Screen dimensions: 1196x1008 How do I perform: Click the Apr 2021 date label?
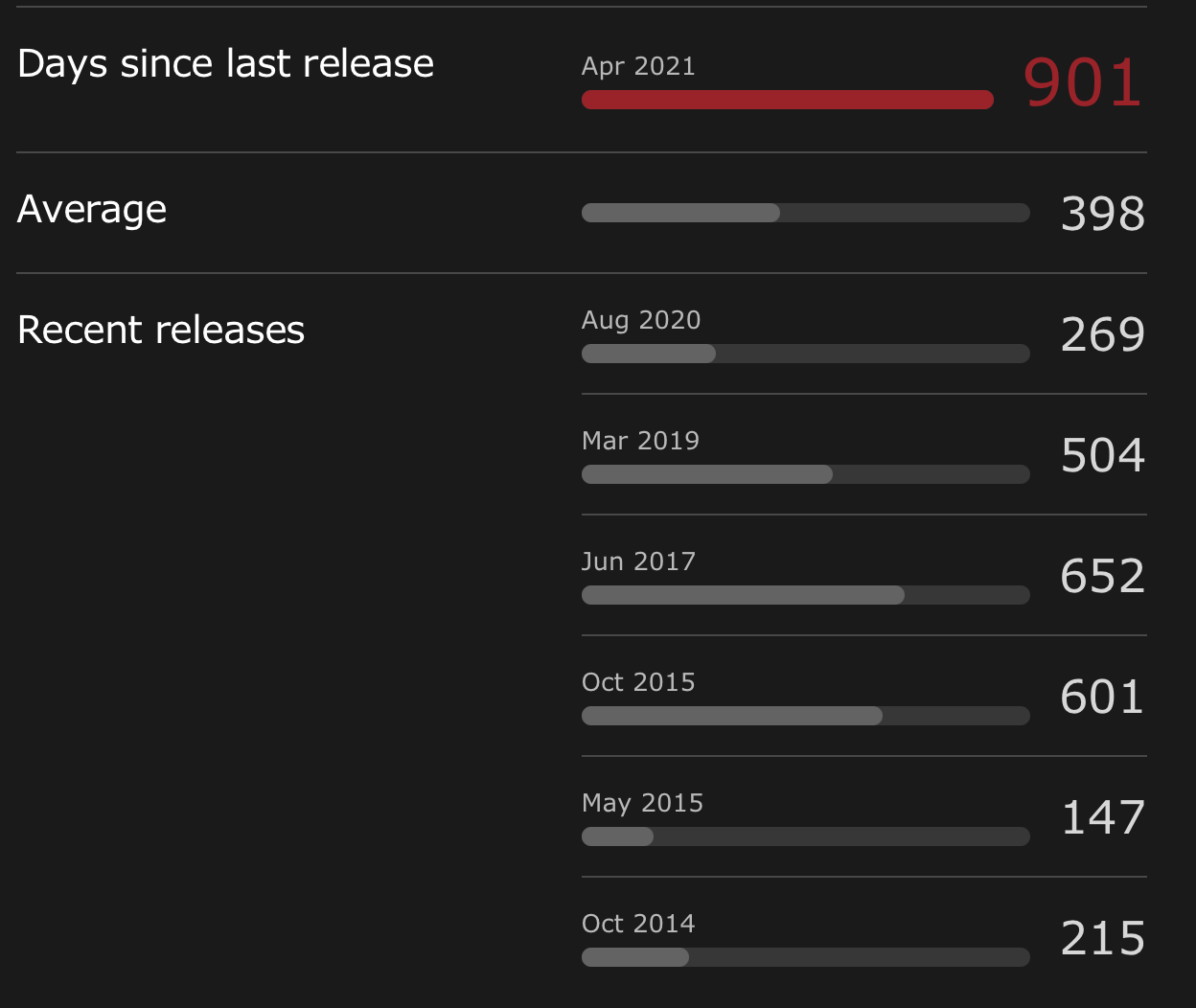pyautogui.click(x=638, y=66)
